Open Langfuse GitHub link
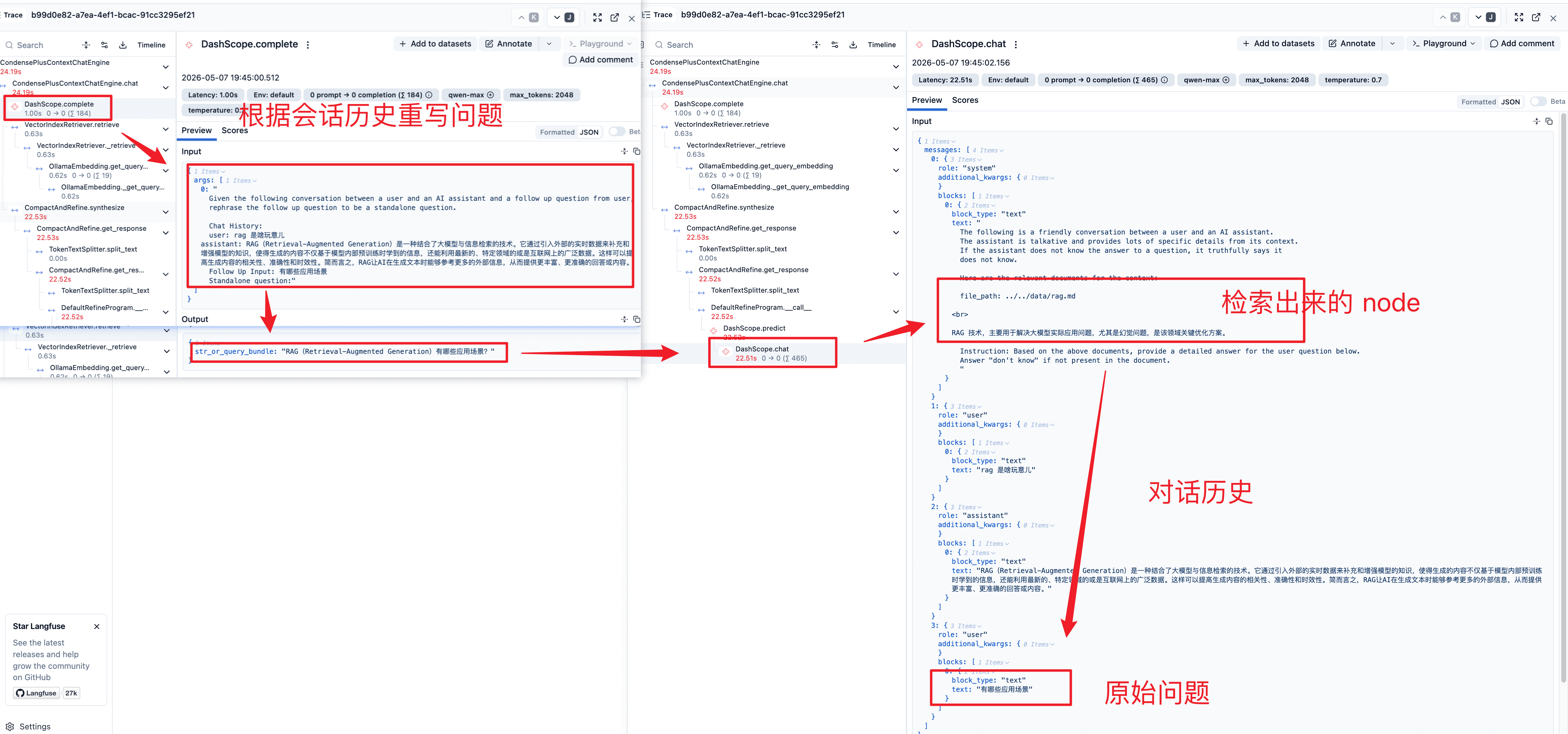1568x734 pixels. pos(36,693)
